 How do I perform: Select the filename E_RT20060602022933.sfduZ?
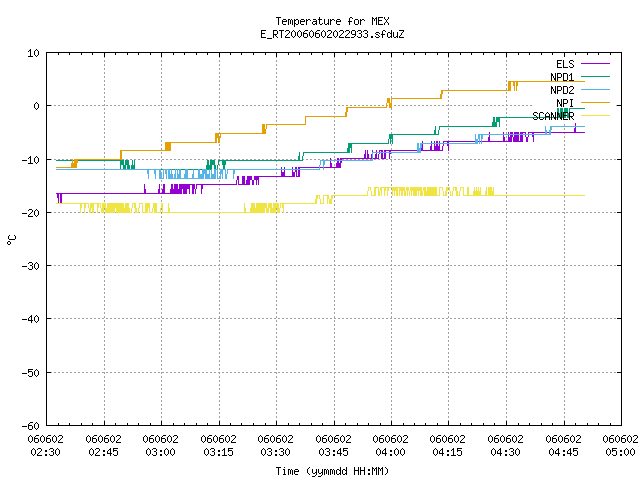(332, 34)
